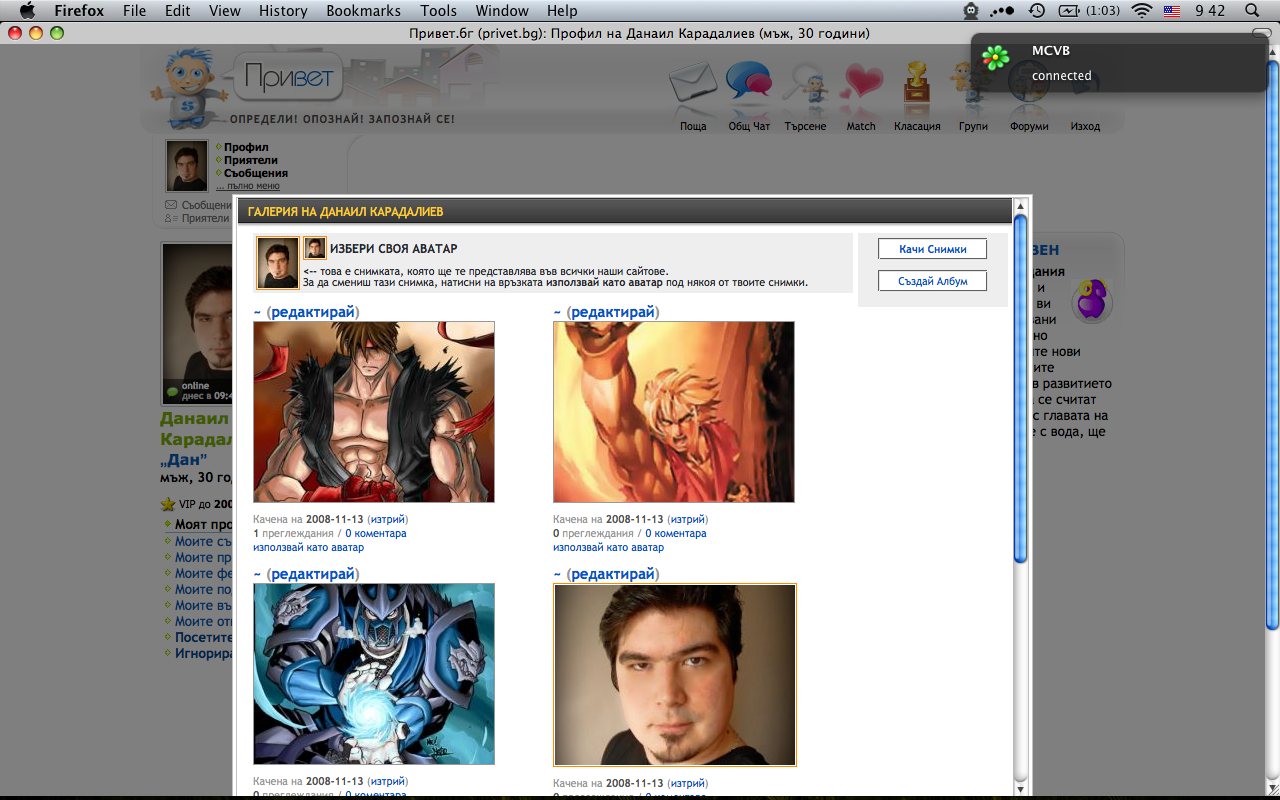Click the Профил link in header
1280x800 pixels.
click(246, 147)
